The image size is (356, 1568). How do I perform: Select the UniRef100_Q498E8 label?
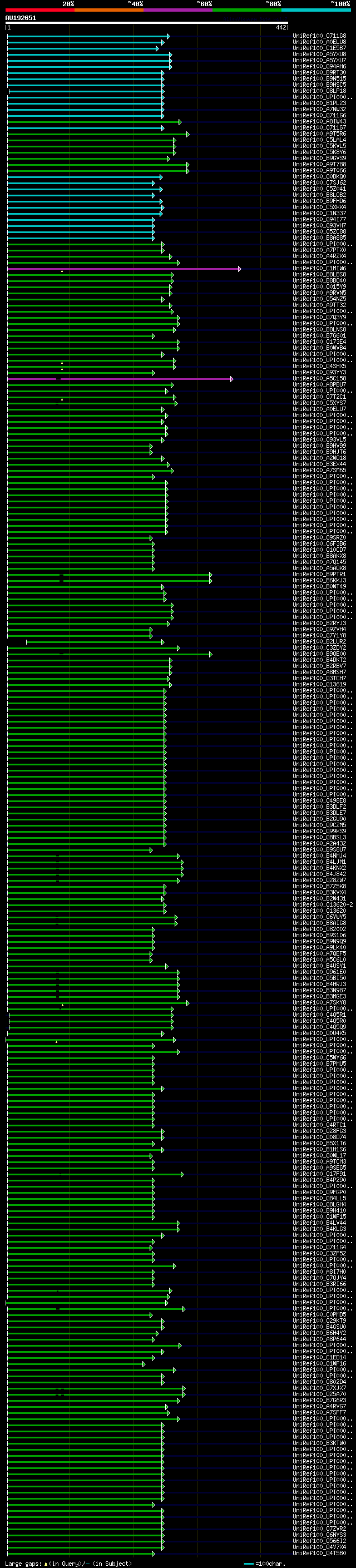[319, 800]
